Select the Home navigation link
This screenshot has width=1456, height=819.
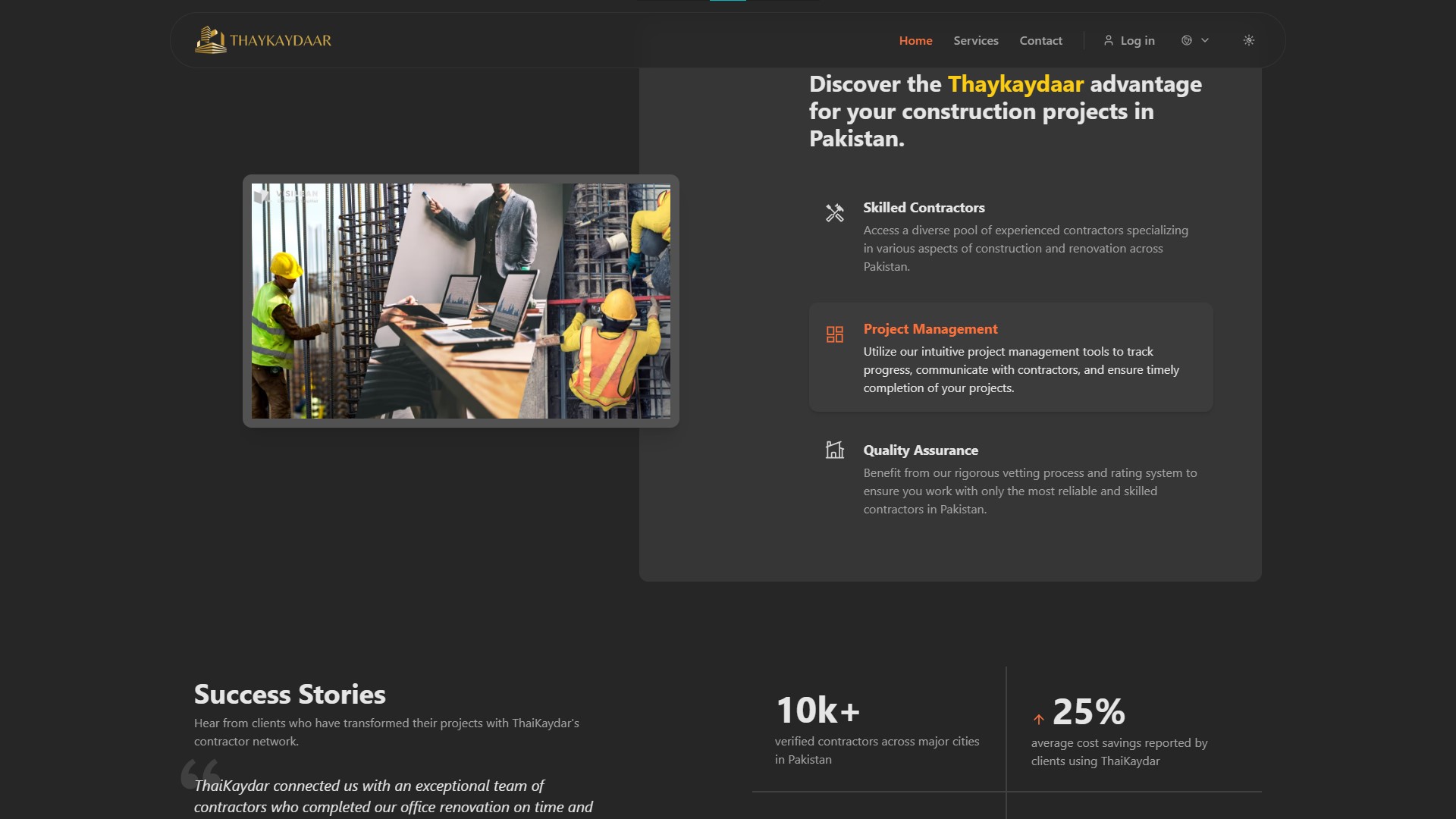tap(915, 40)
